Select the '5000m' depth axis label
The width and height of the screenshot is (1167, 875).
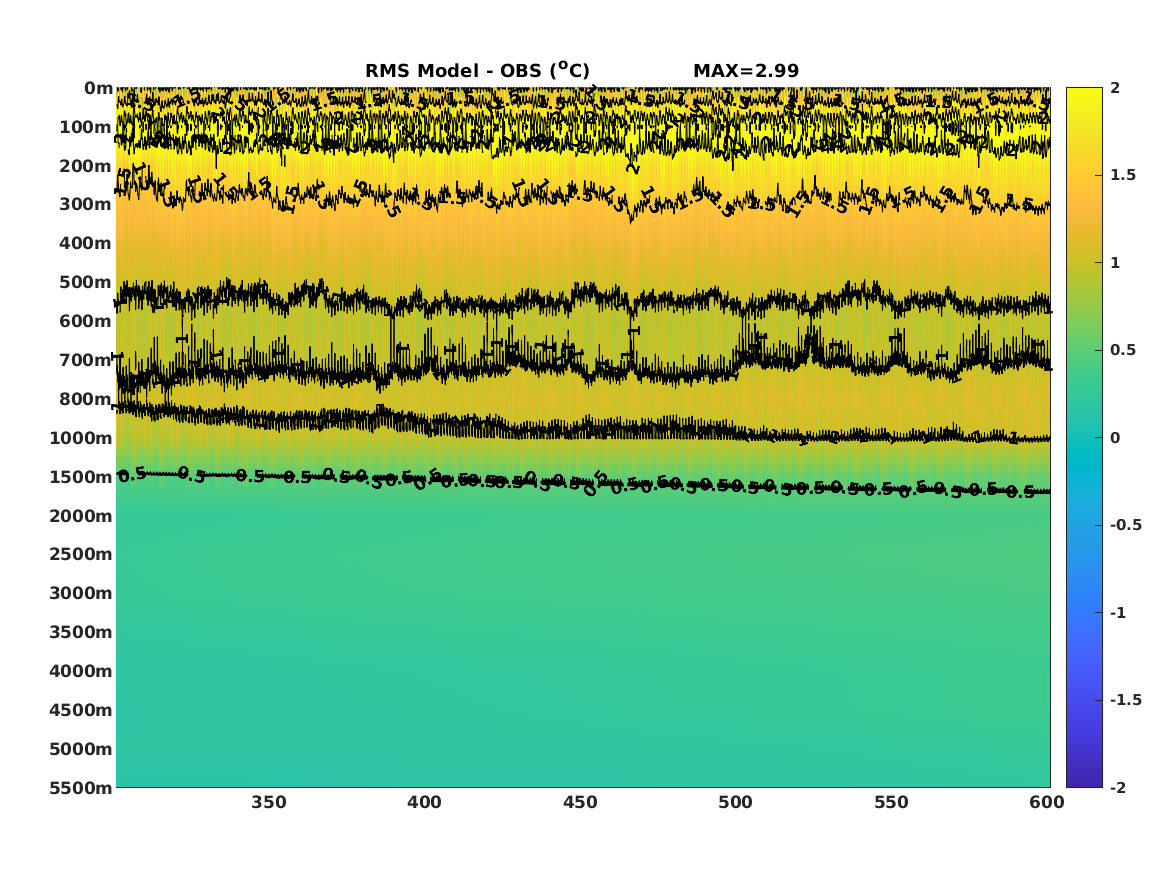(81, 749)
